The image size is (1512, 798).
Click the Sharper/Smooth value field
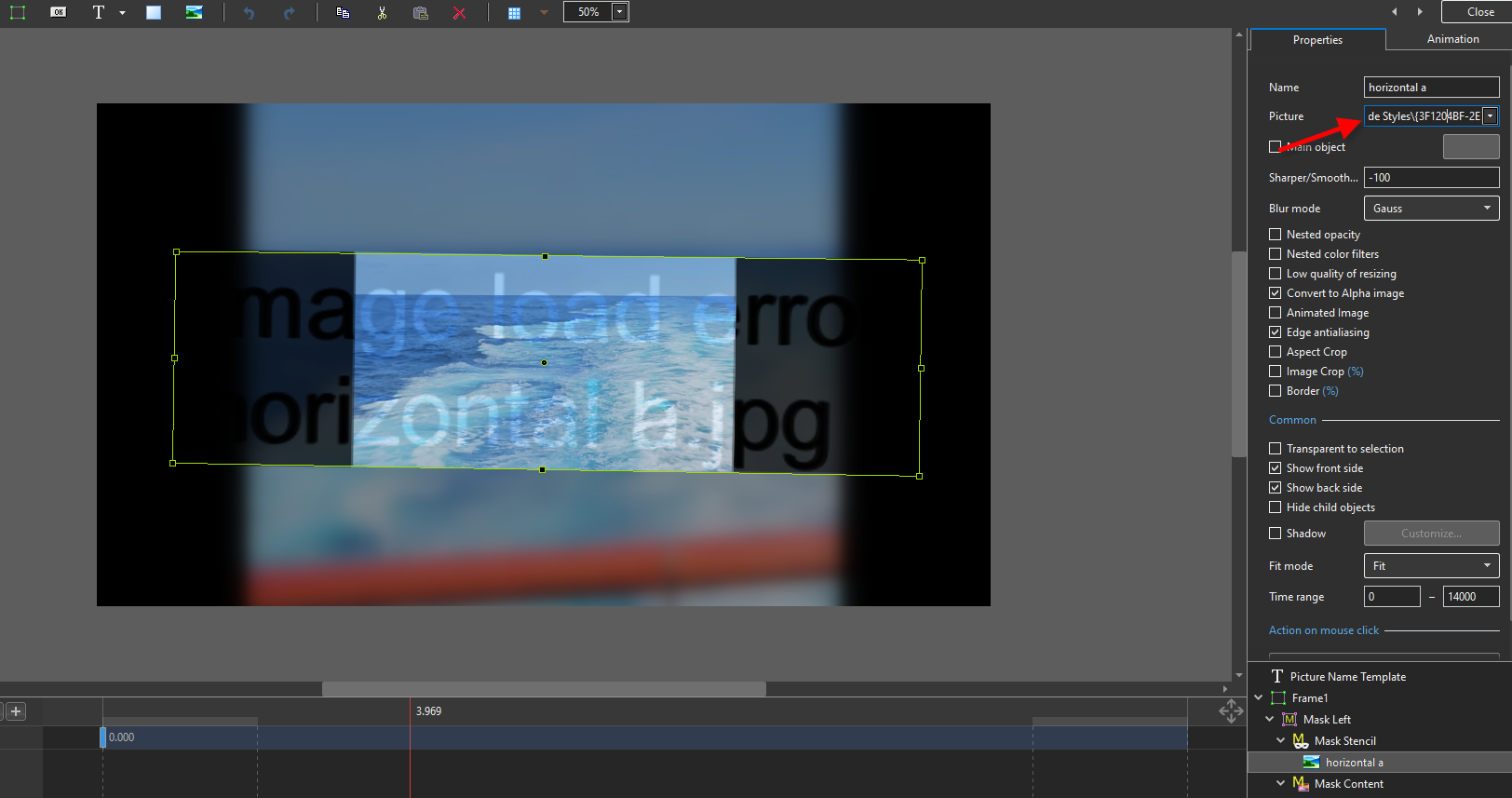tap(1431, 178)
